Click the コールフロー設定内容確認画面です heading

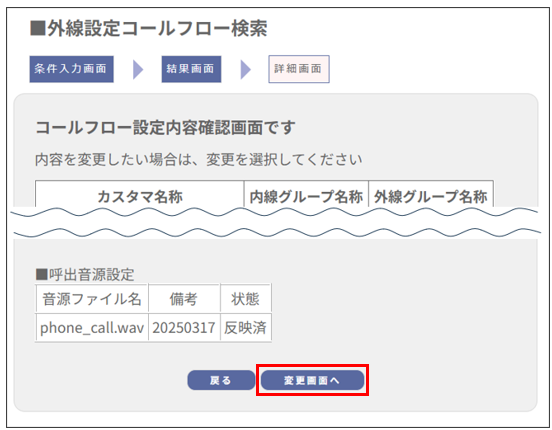[165, 127]
